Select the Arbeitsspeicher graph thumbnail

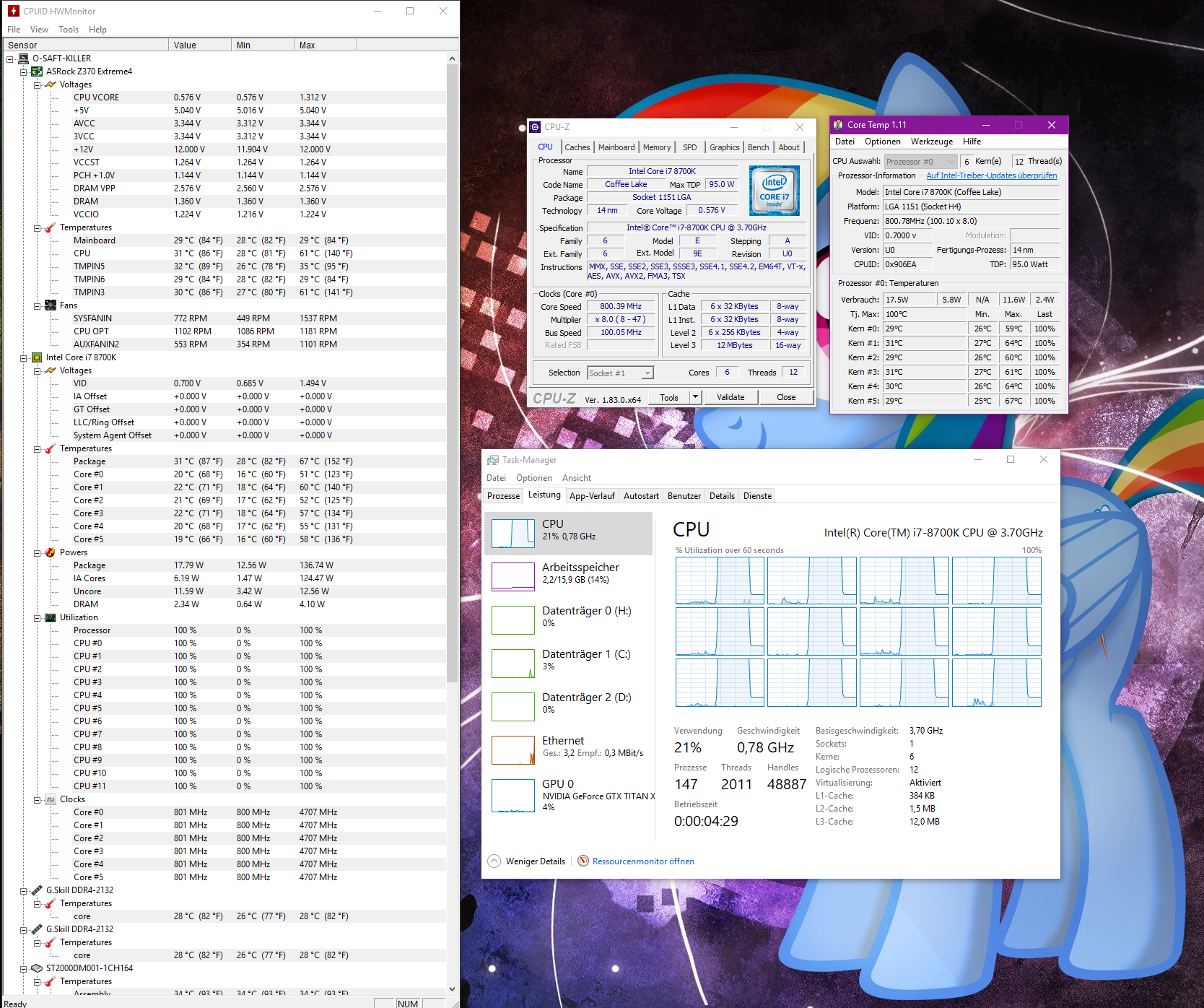512,577
